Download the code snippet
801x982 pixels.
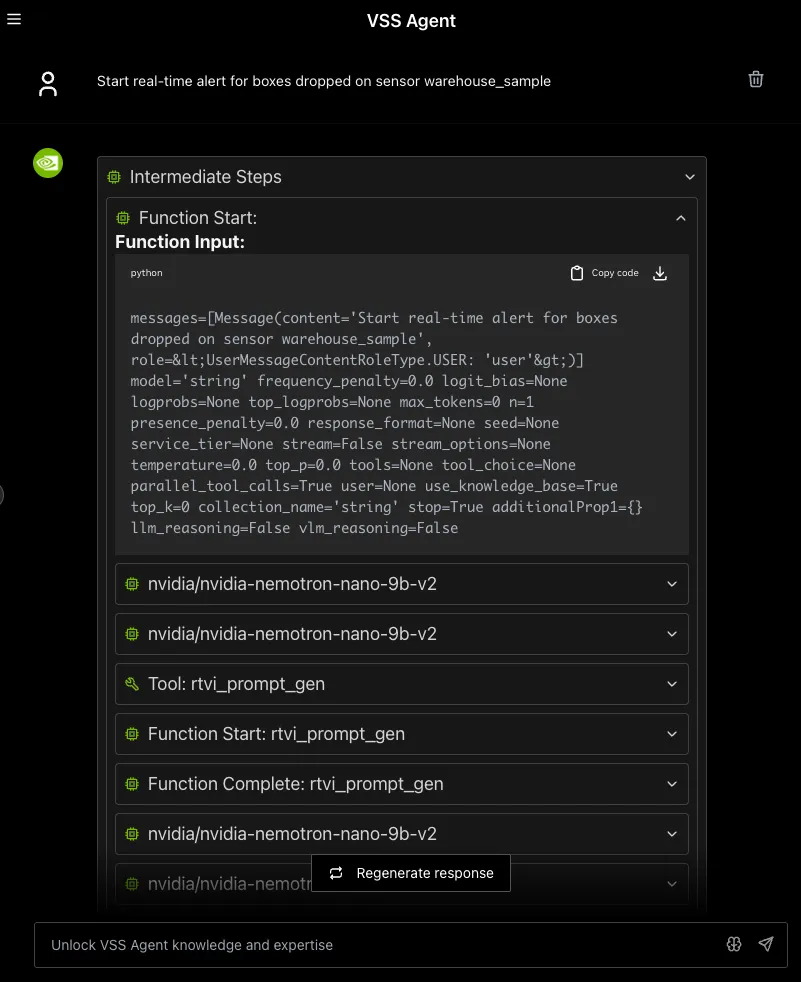point(659,273)
